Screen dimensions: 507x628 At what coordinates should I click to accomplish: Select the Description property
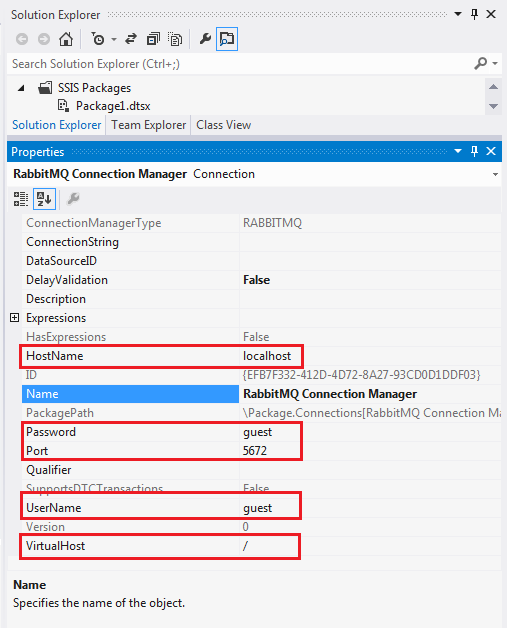56,299
